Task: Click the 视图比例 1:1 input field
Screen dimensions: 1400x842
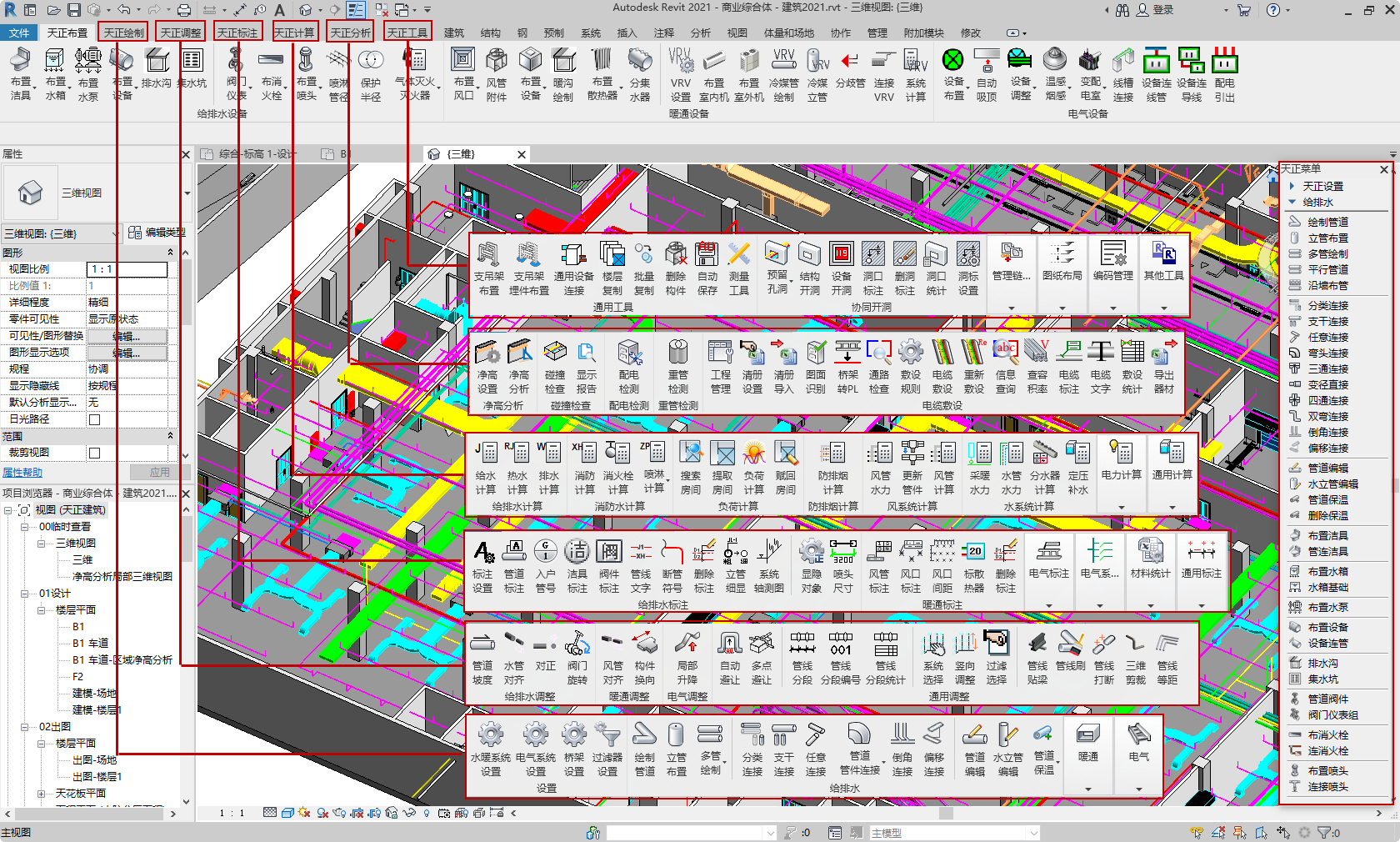Action: (x=127, y=269)
